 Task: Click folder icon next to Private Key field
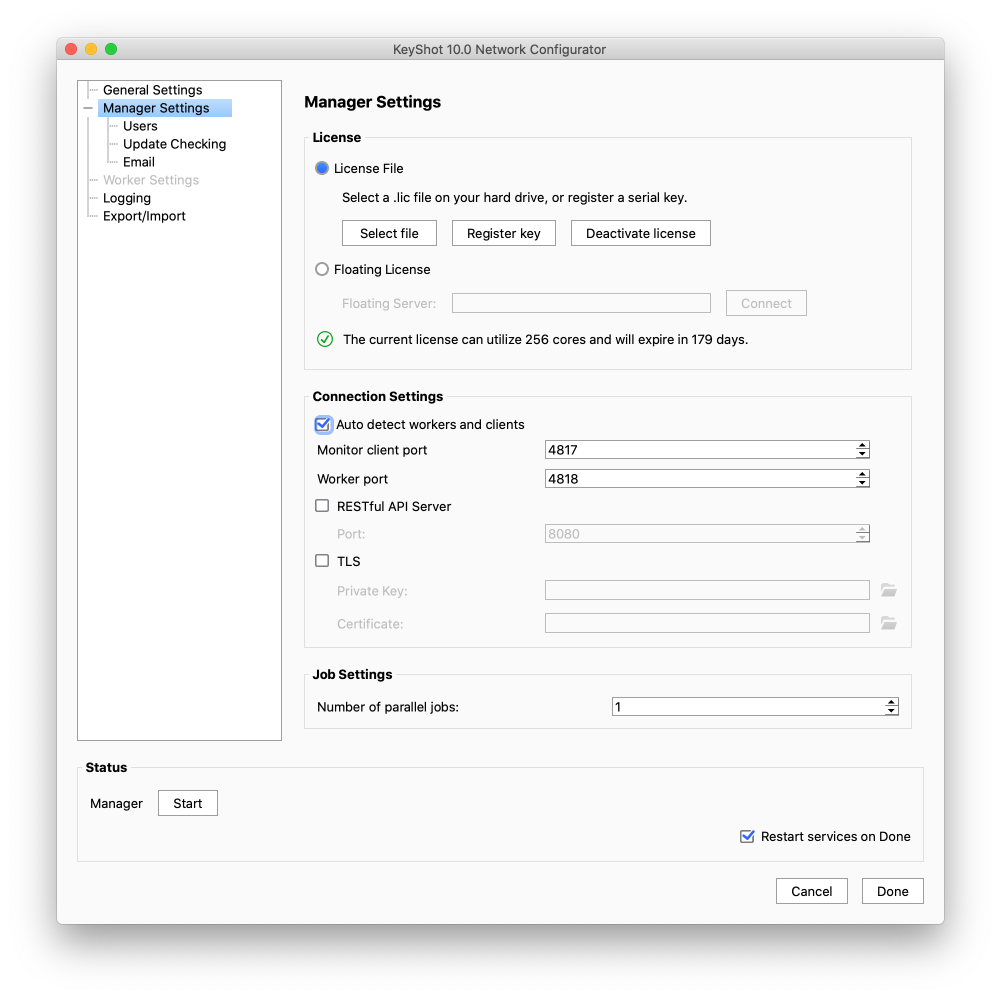tap(888, 590)
